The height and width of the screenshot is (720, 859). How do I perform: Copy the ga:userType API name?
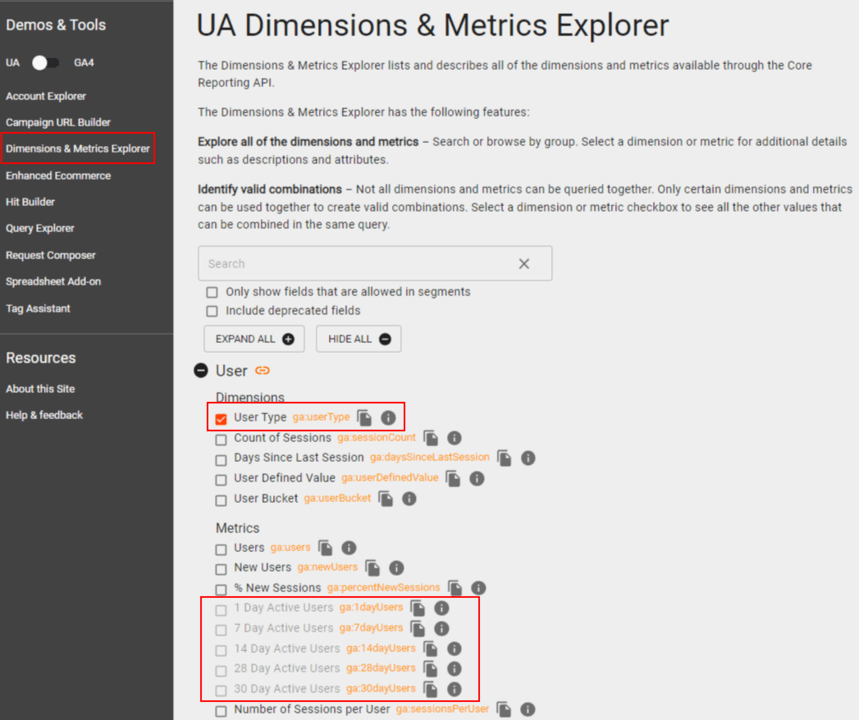[x=364, y=418]
